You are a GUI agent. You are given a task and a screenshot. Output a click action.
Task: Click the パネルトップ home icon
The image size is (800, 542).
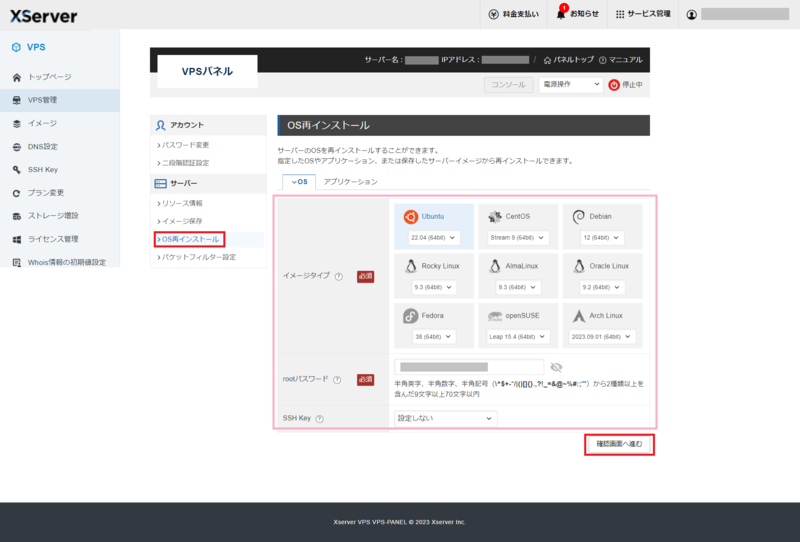[x=547, y=60]
